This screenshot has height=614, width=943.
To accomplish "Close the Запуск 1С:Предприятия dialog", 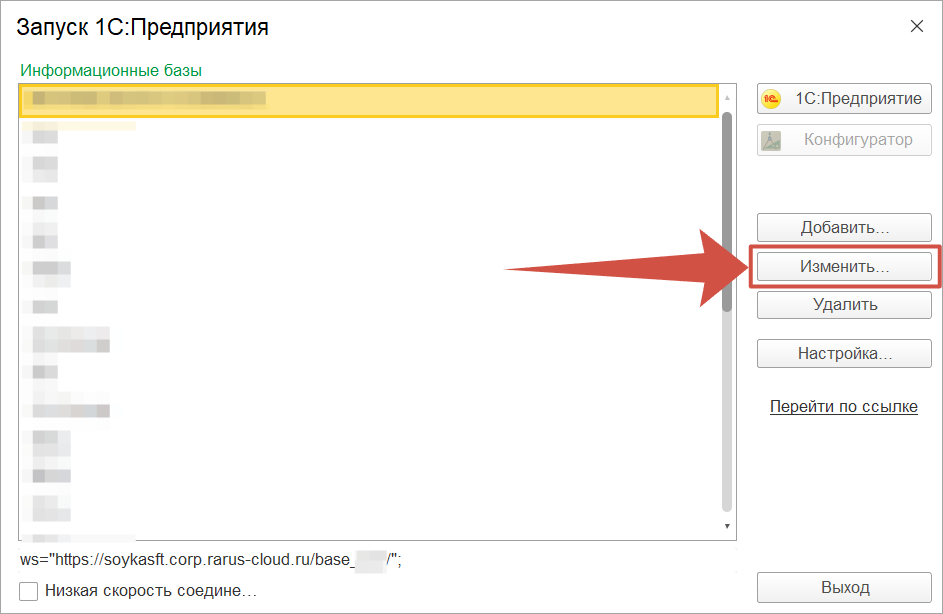I will [916, 27].
